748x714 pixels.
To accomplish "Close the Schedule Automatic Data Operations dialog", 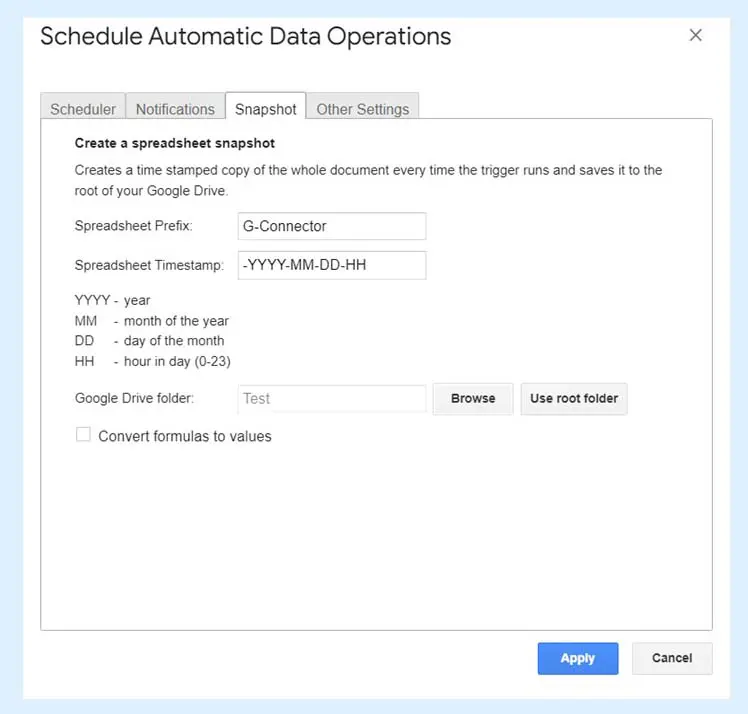I will (696, 36).
